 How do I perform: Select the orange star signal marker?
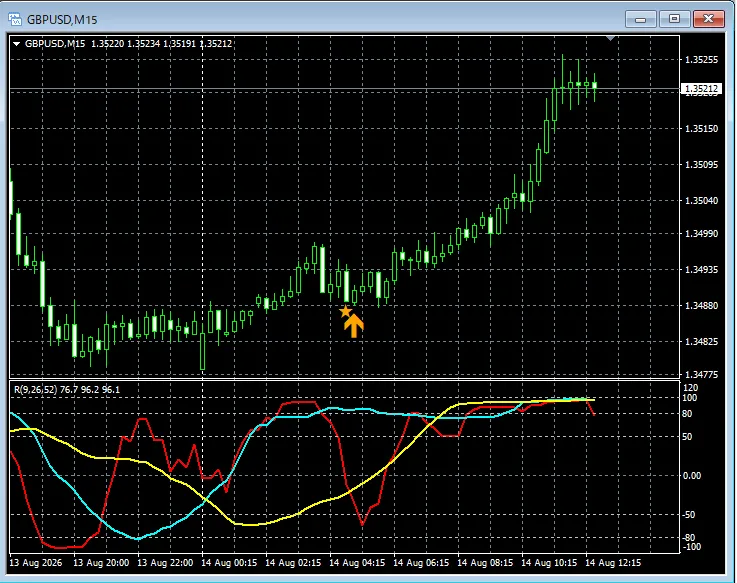345,311
